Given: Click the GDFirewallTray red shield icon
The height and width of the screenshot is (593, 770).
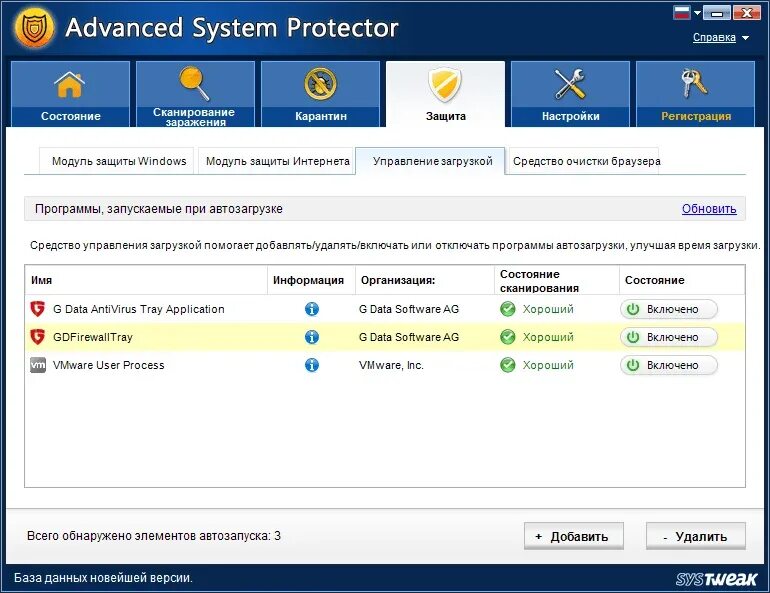Looking at the screenshot, I should (38, 337).
